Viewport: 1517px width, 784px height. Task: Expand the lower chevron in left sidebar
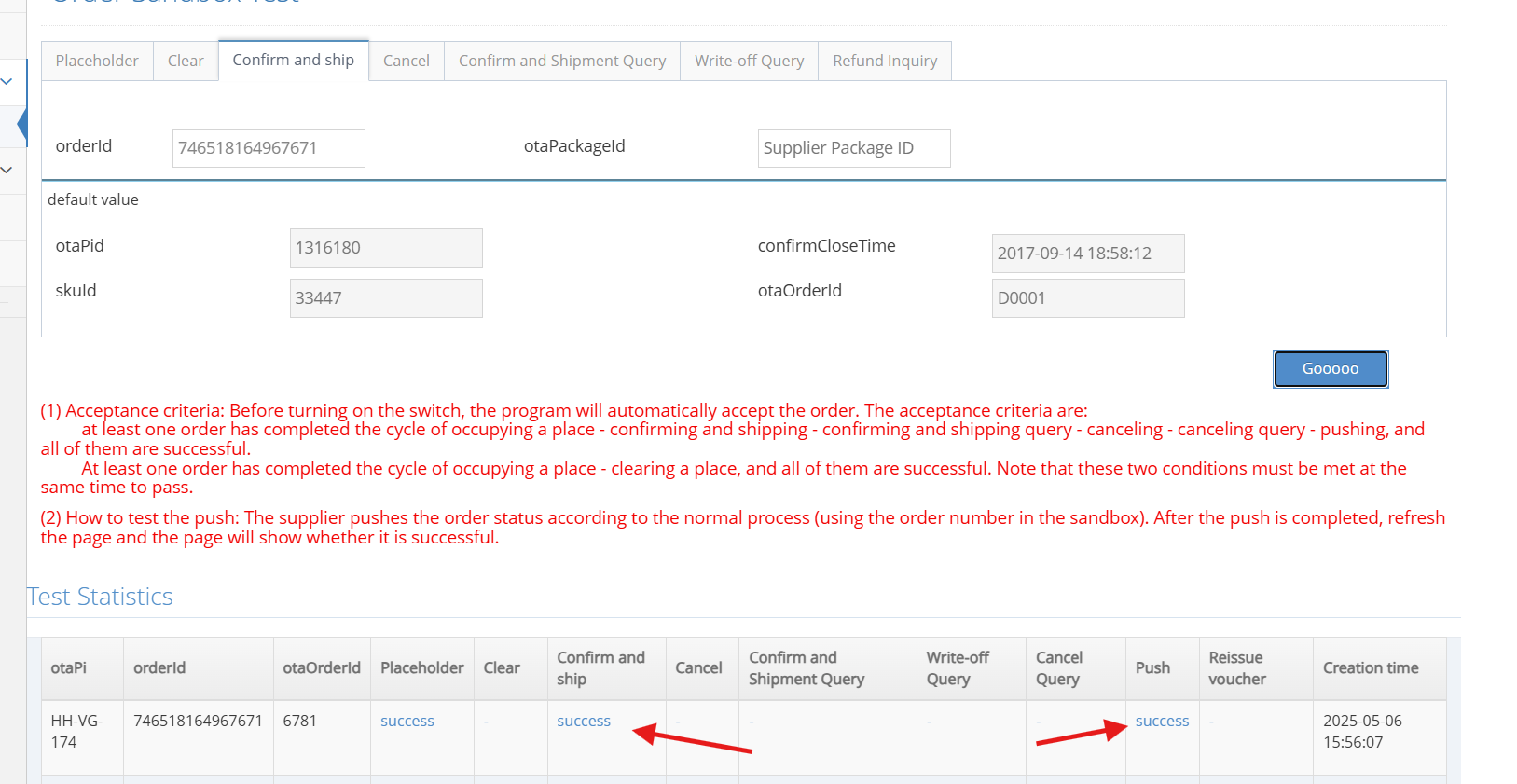[x=7, y=170]
